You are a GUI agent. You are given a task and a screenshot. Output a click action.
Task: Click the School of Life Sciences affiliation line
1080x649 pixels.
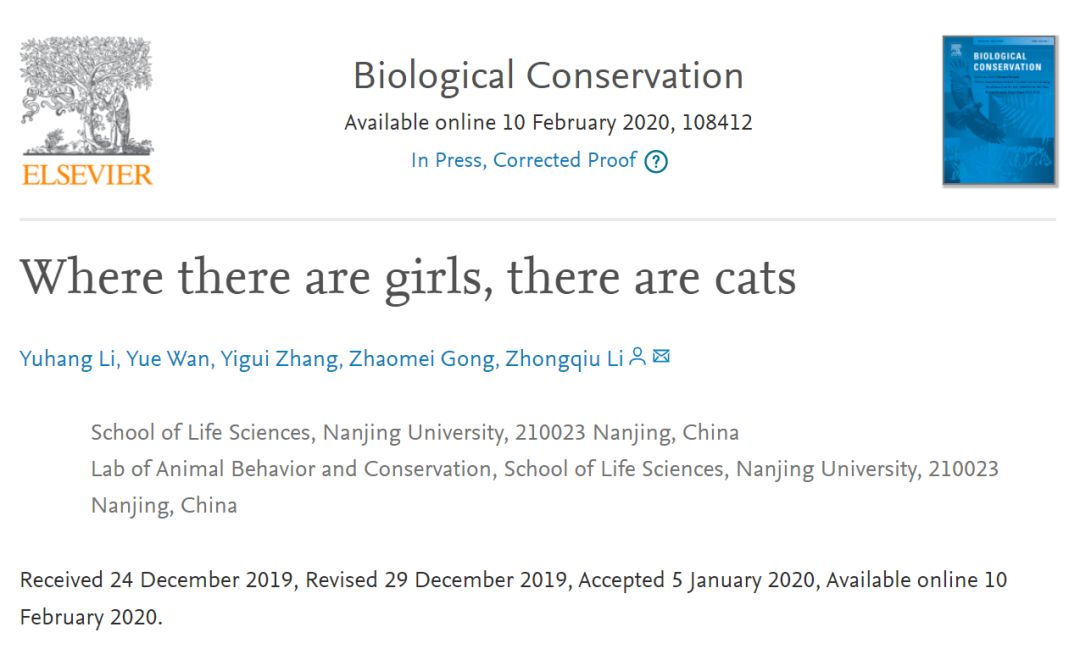pos(415,433)
